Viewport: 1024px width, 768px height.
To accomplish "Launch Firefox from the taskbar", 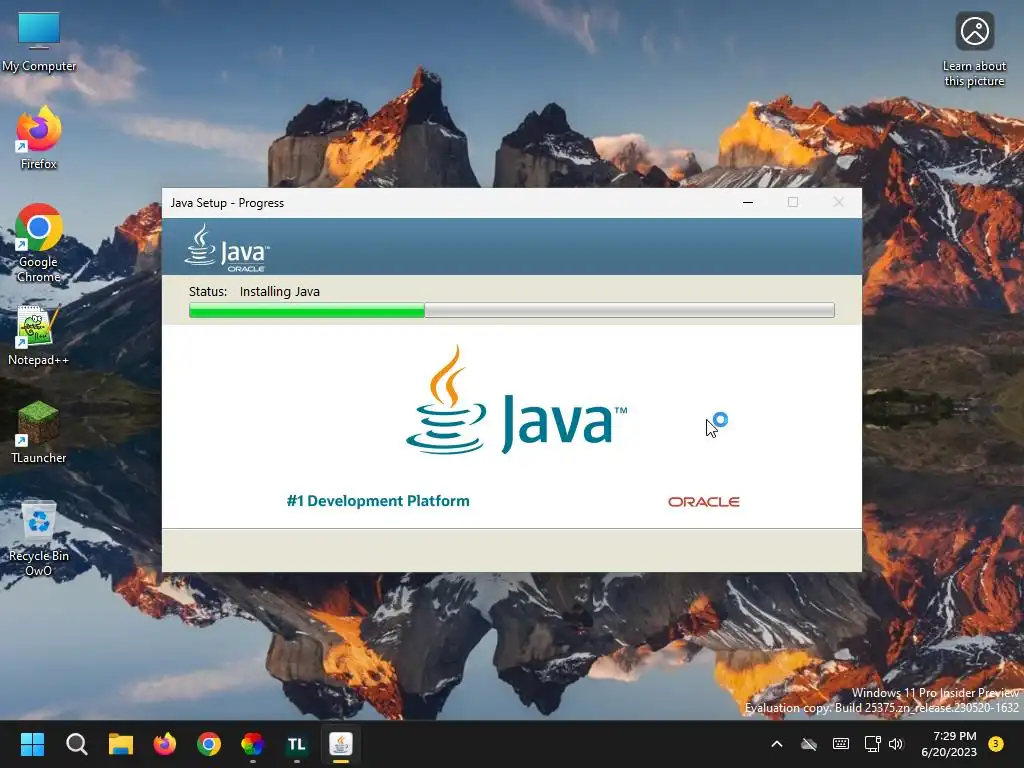I will [165, 744].
